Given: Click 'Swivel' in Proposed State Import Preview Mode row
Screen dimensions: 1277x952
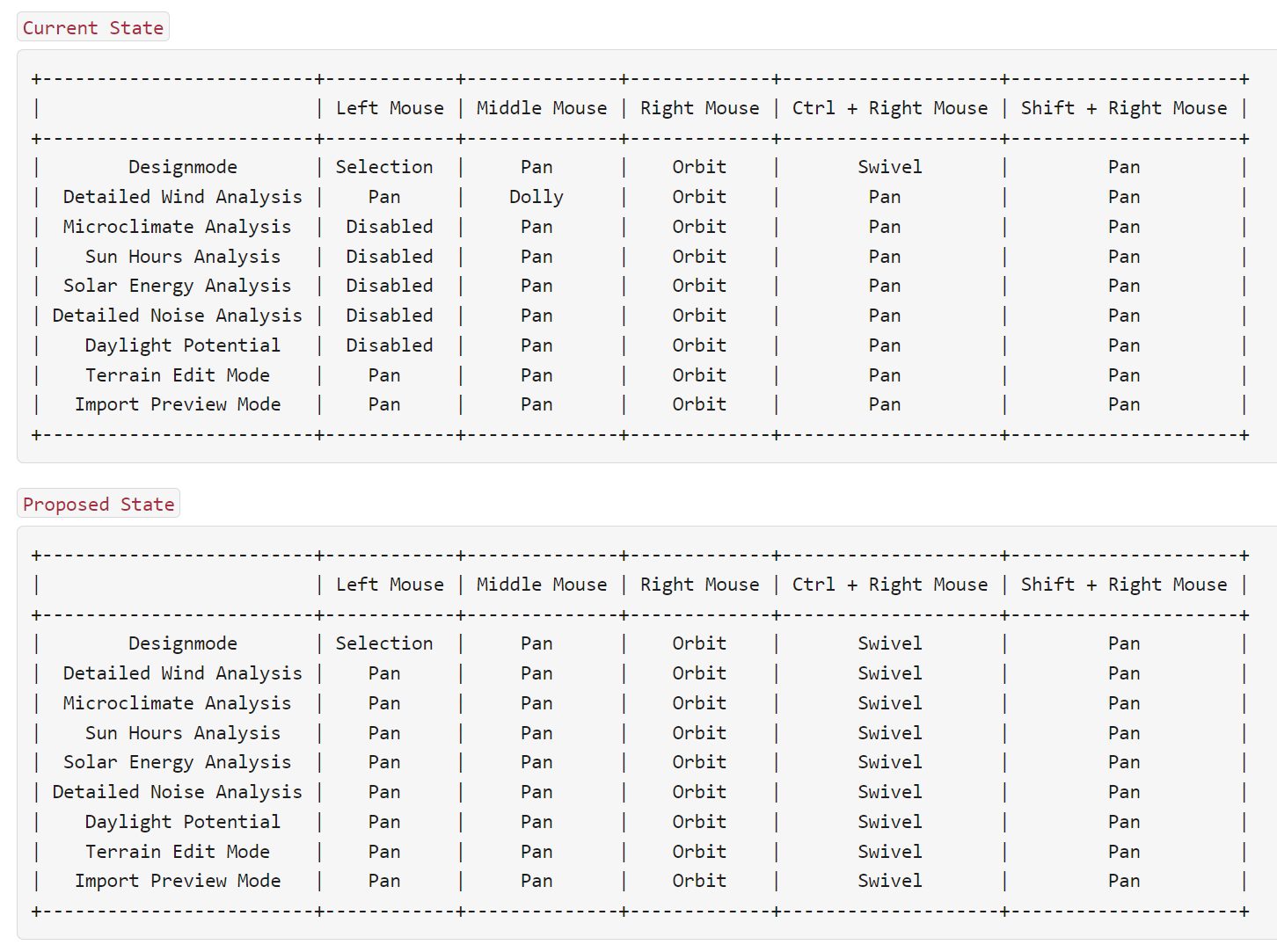Looking at the screenshot, I should 889,881.
